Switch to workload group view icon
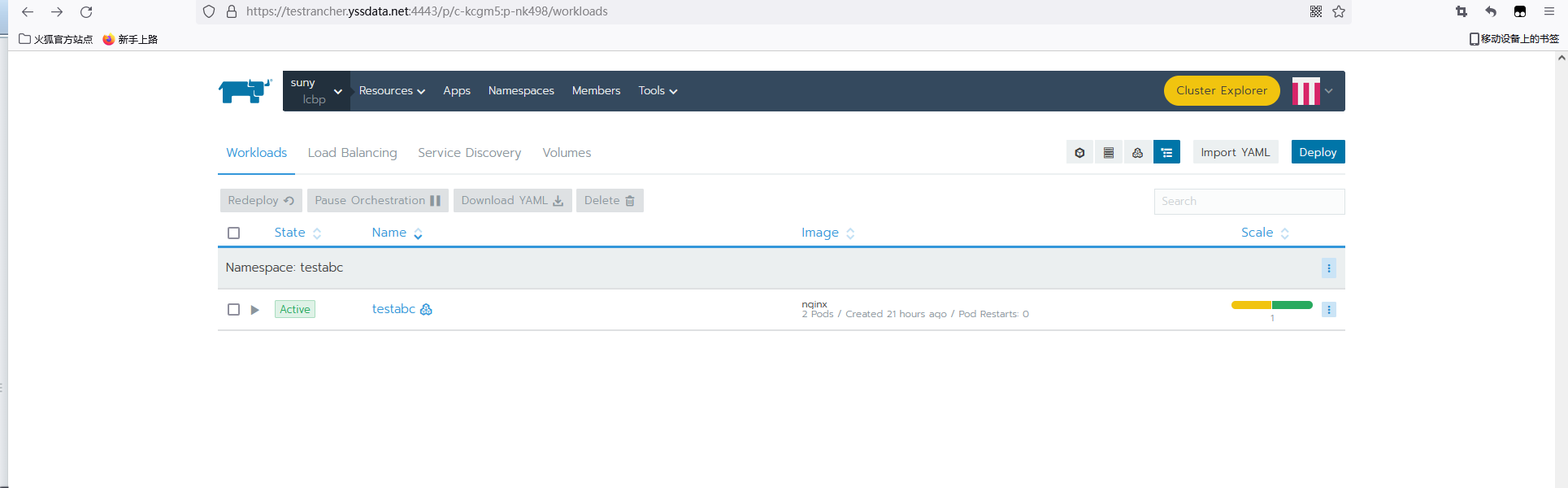1568x488 pixels. click(1137, 152)
